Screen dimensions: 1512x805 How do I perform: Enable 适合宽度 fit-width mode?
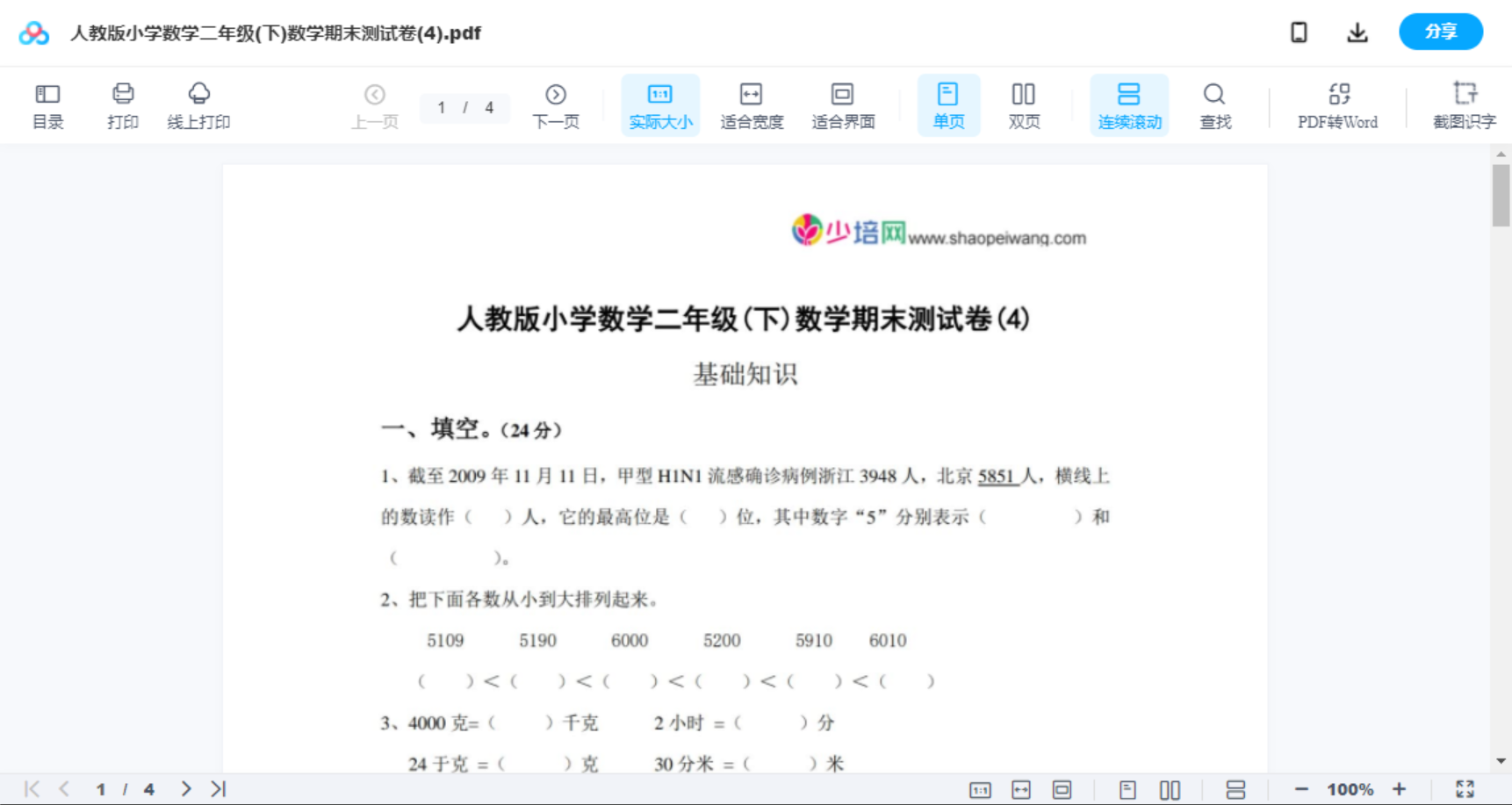pyautogui.click(x=752, y=104)
